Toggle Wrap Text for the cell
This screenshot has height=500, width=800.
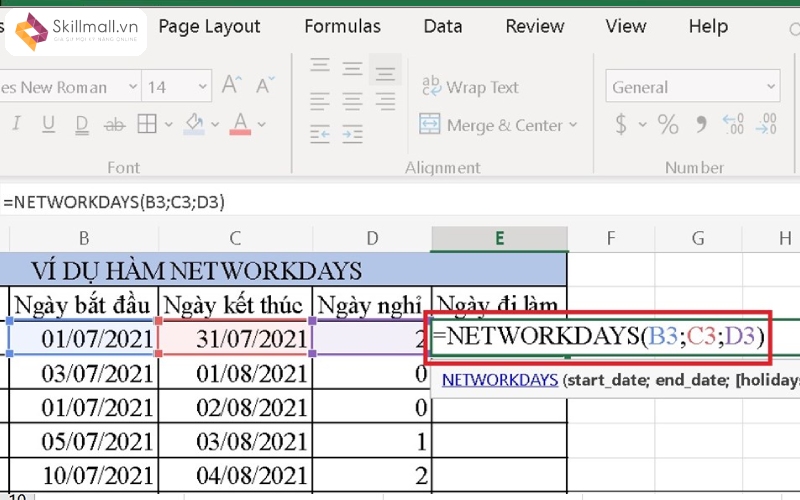[x=470, y=87]
